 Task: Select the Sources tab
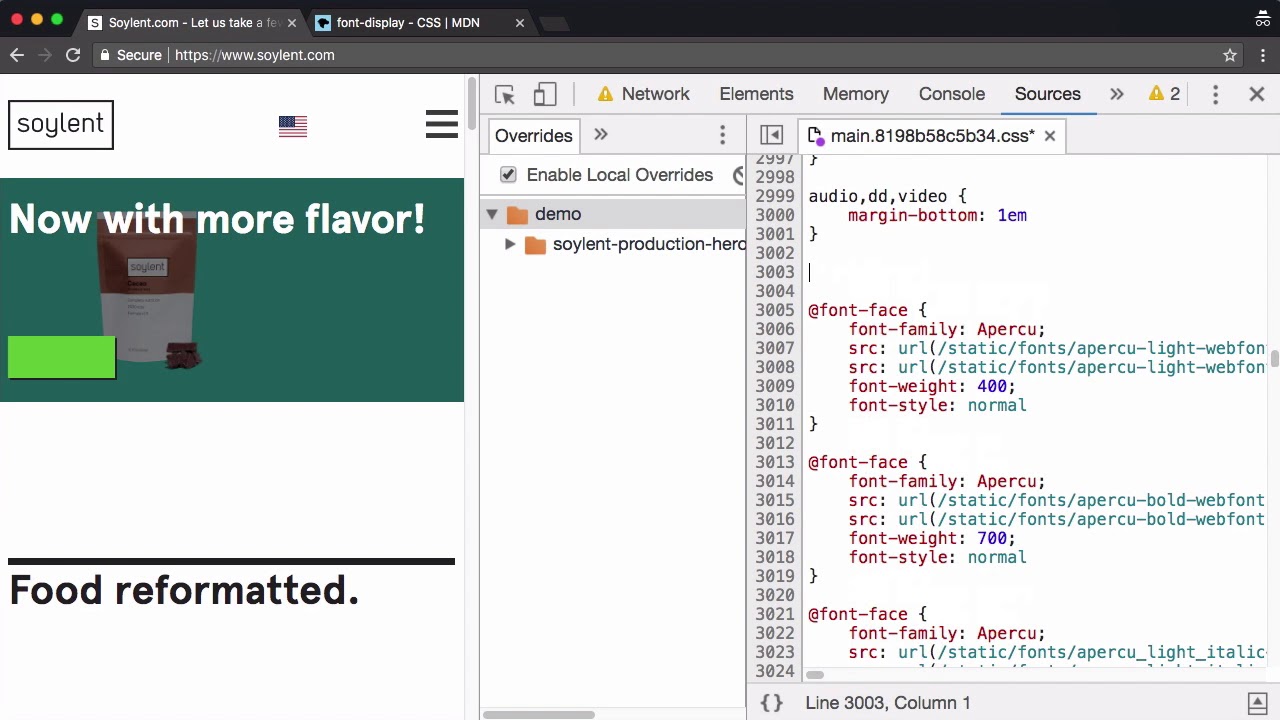(1047, 94)
